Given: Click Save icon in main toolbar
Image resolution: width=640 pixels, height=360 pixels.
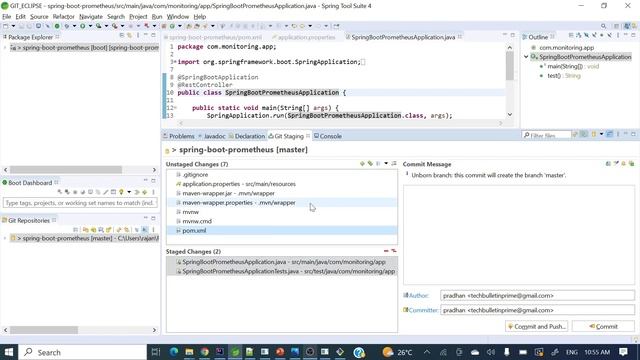Looking at the screenshot, I should (x=21, y=26).
